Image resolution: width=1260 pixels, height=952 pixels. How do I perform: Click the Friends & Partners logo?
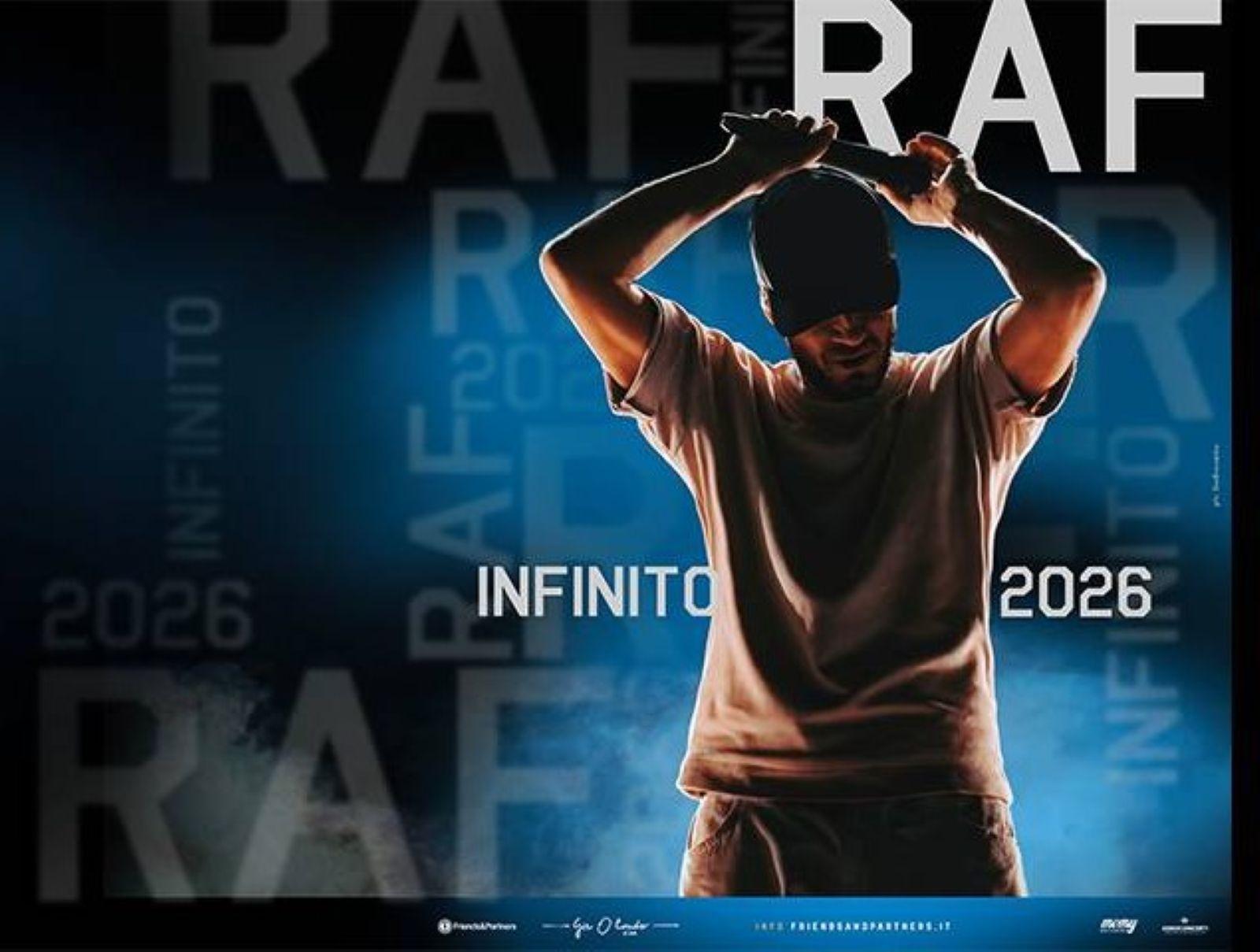478,926
